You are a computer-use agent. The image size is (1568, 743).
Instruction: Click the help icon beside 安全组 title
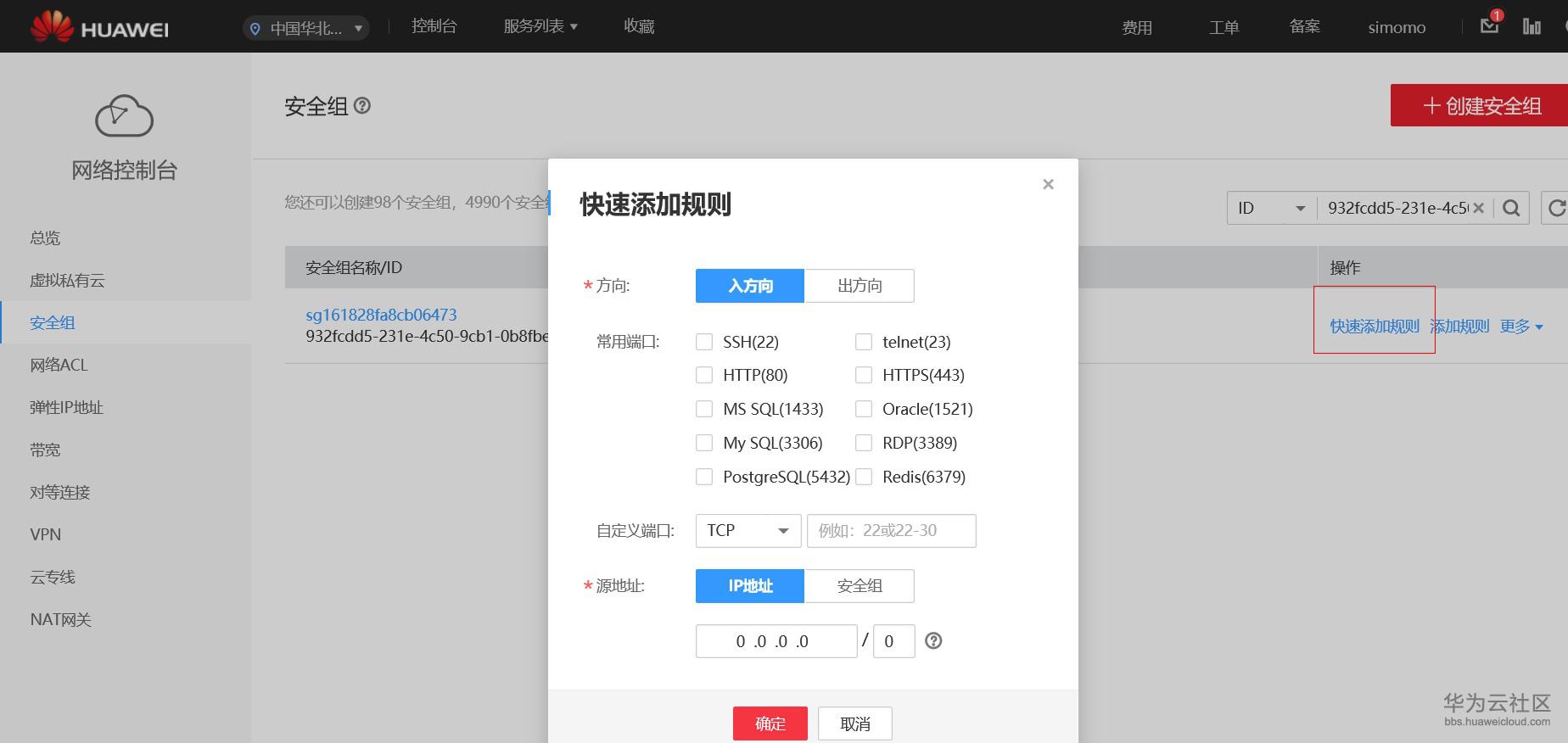click(362, 106)
